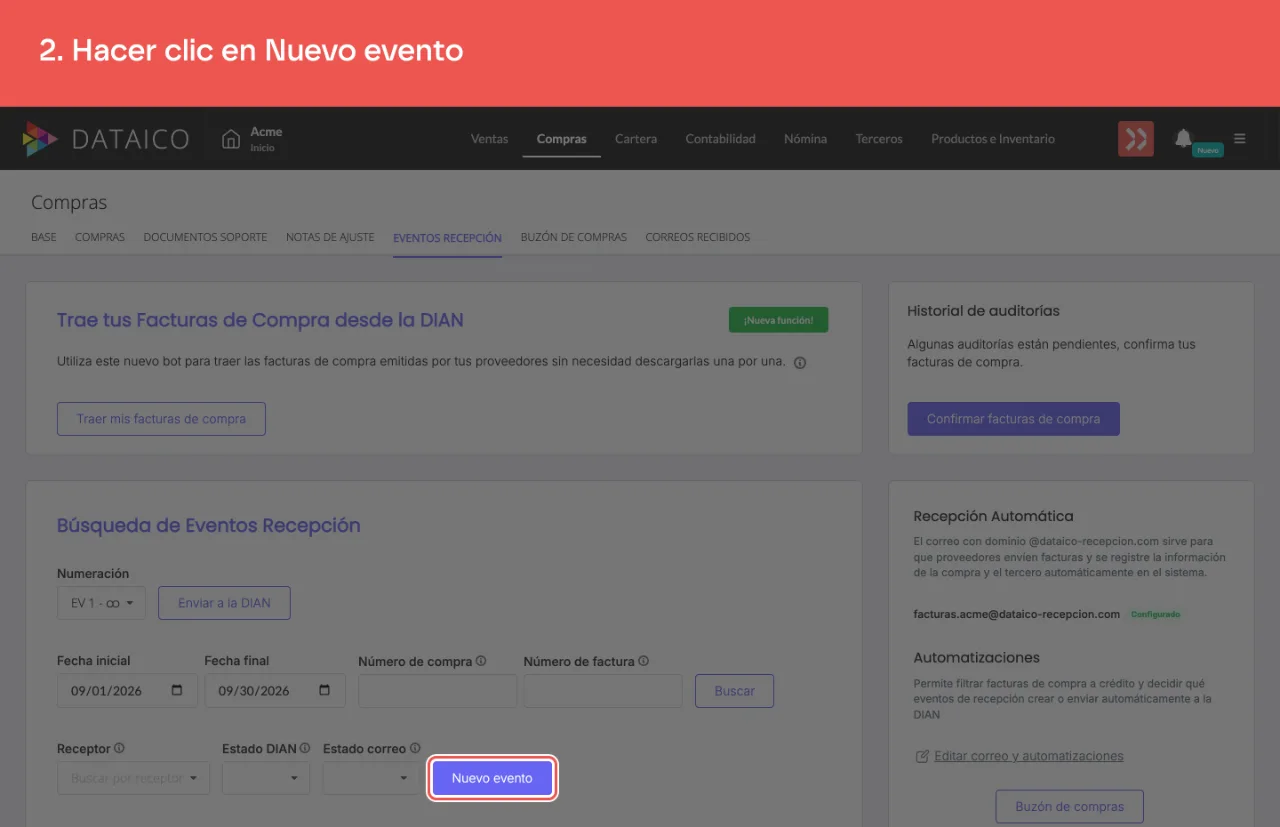1280x827 pixels.
Task: Focus the Número de compra field
Action: (x=438, y=691)
